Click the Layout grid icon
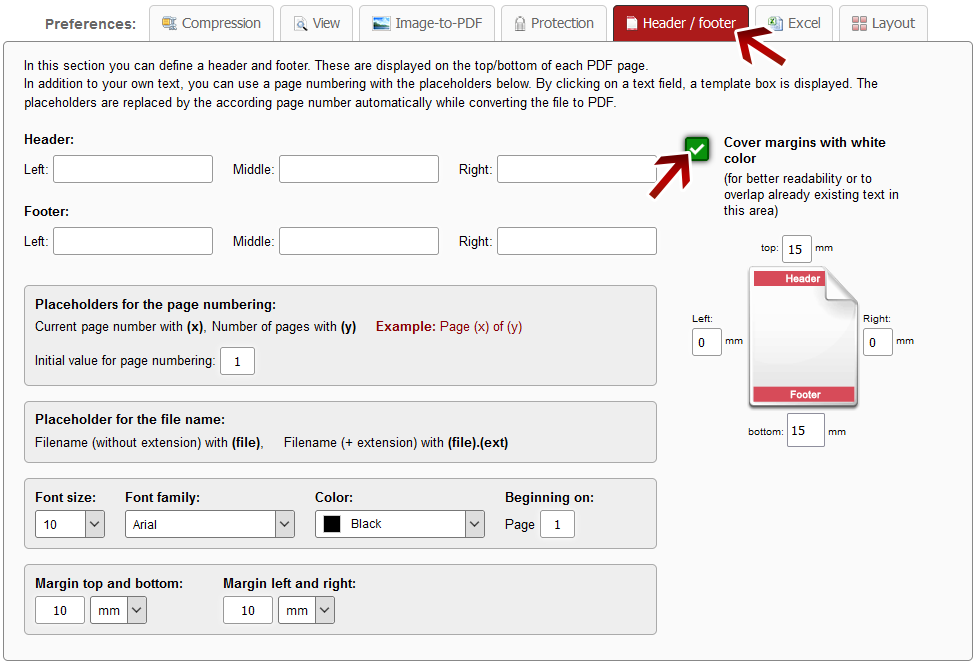 (859, 23)
